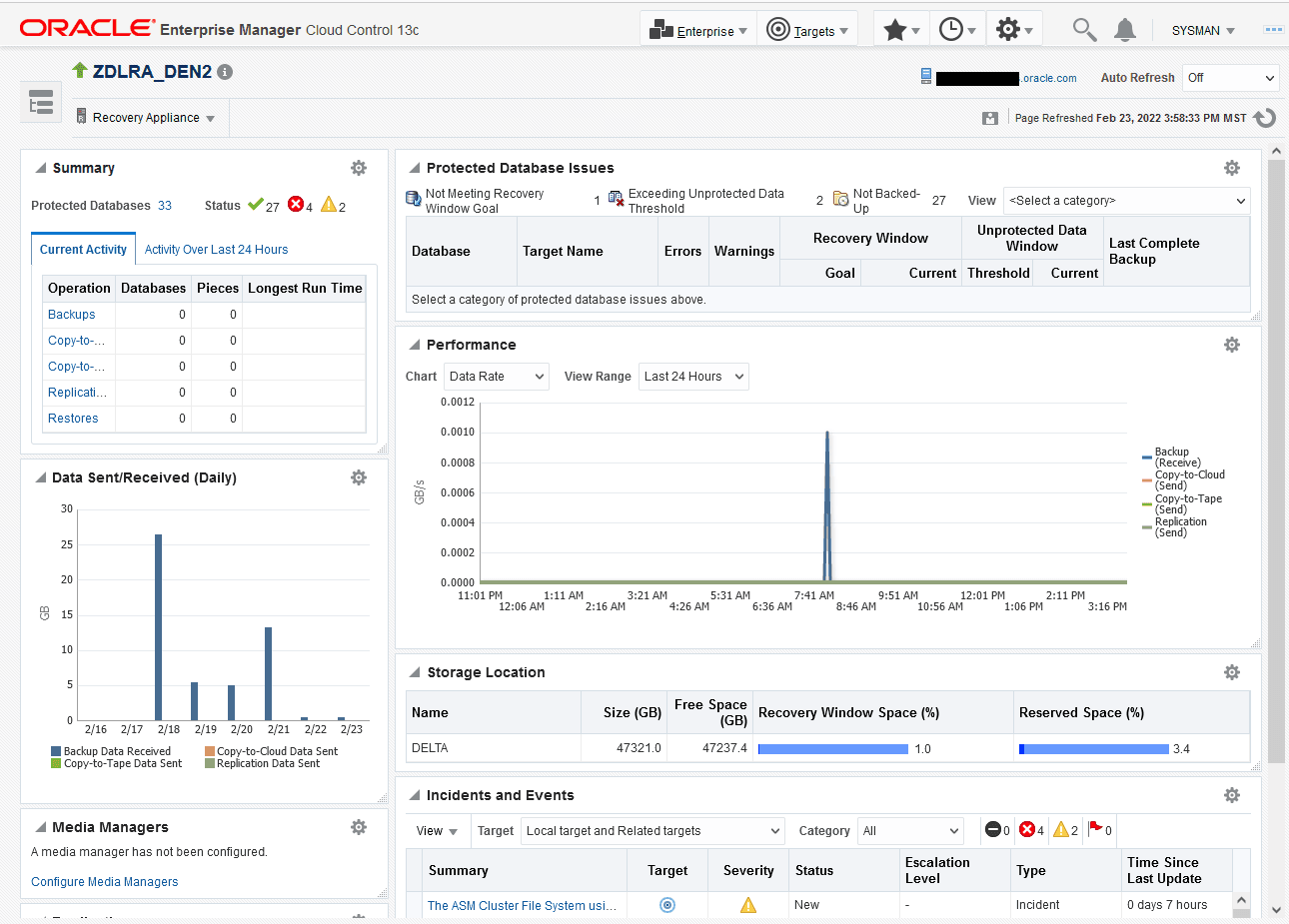This screenshot has height=924, width=1289.
Task: Click Copy-to-Cloud Data Sent legend swatch
Action: [x=210, y=751]
